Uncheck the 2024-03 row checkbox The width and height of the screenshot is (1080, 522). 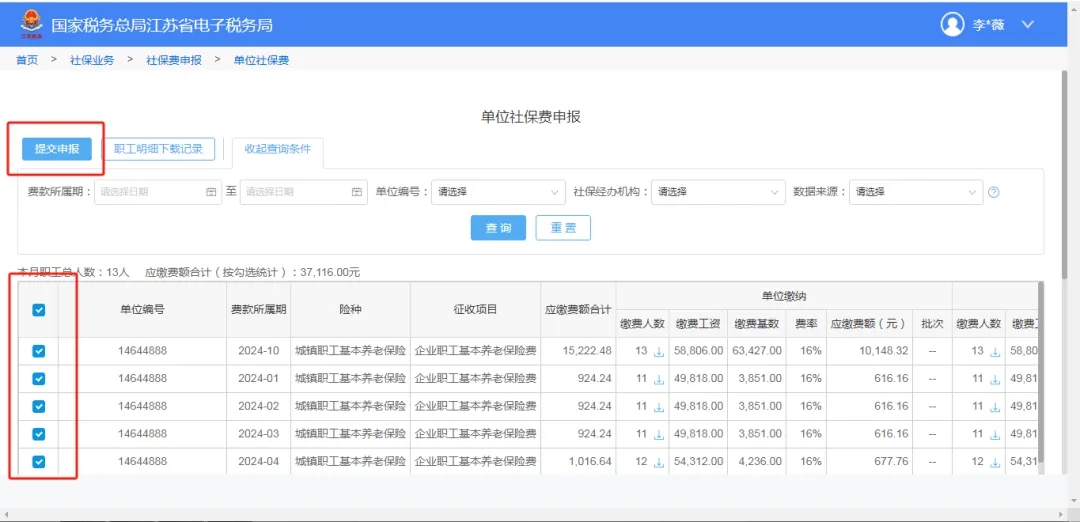click(x=39, y=434)
